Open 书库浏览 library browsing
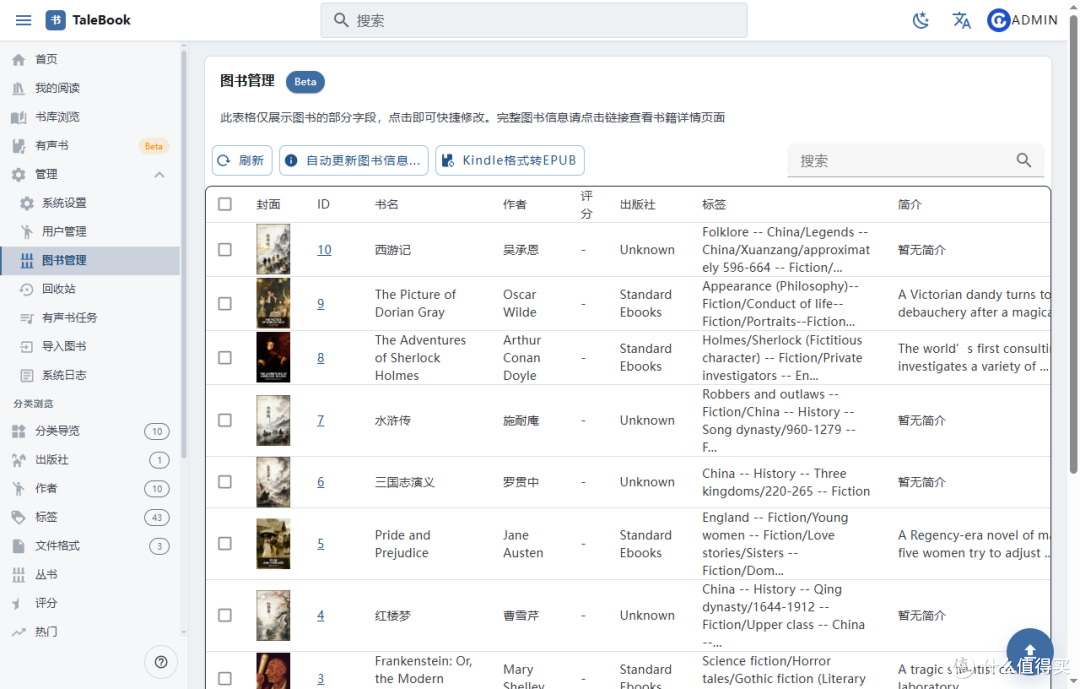The height and width of the screenshot is (689, 1080). 90,117
